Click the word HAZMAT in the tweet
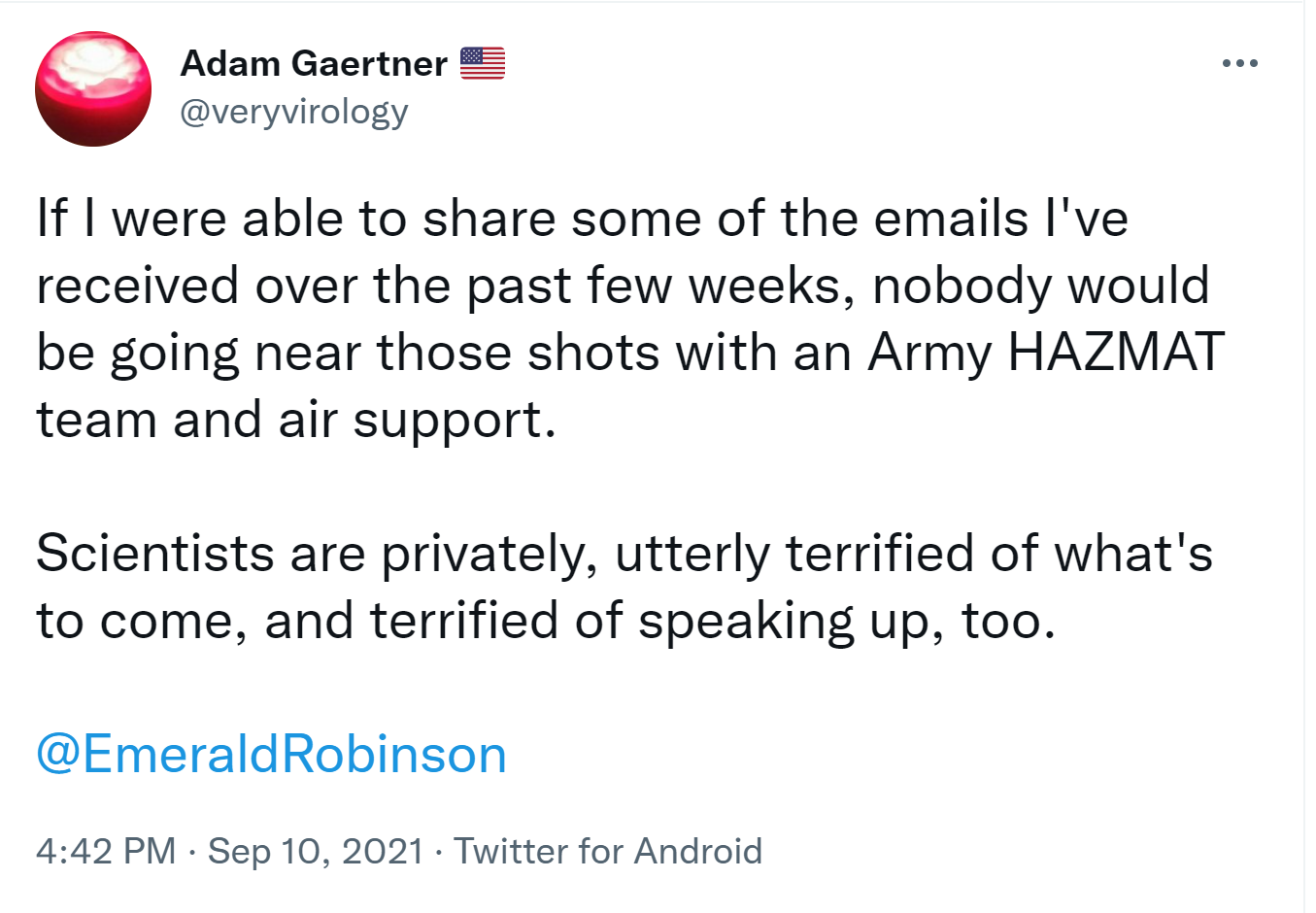The image size is (1316, 913). click(x=1116, y=352)
